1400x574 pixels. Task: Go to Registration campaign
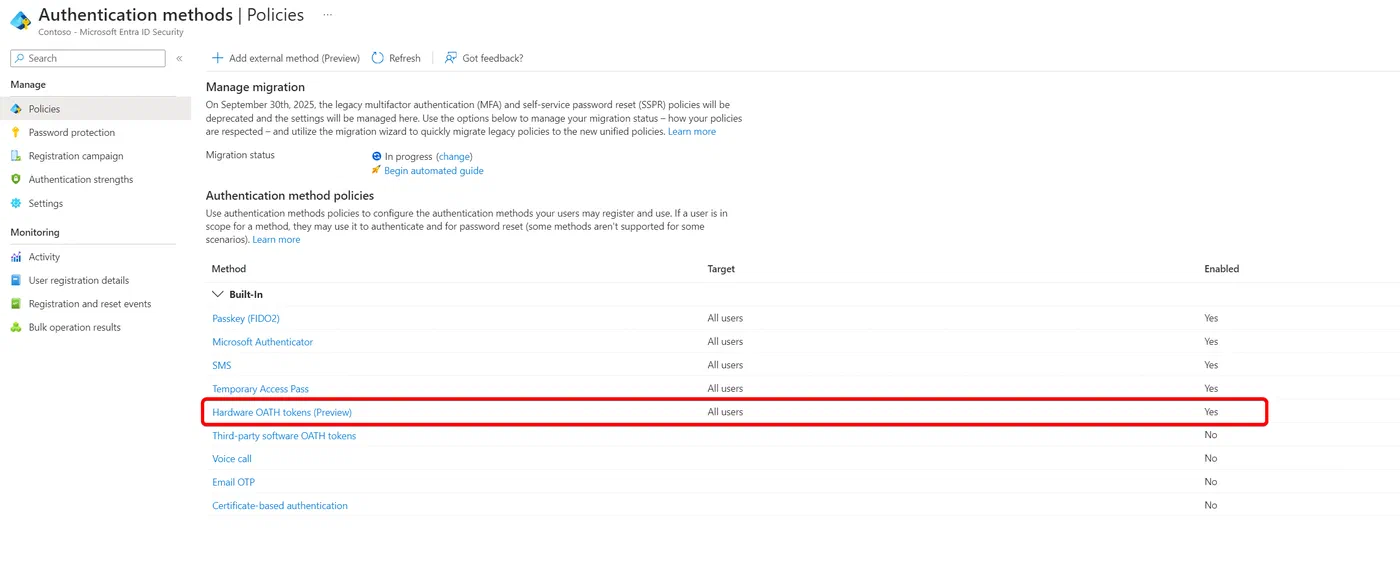coord(76,156)
